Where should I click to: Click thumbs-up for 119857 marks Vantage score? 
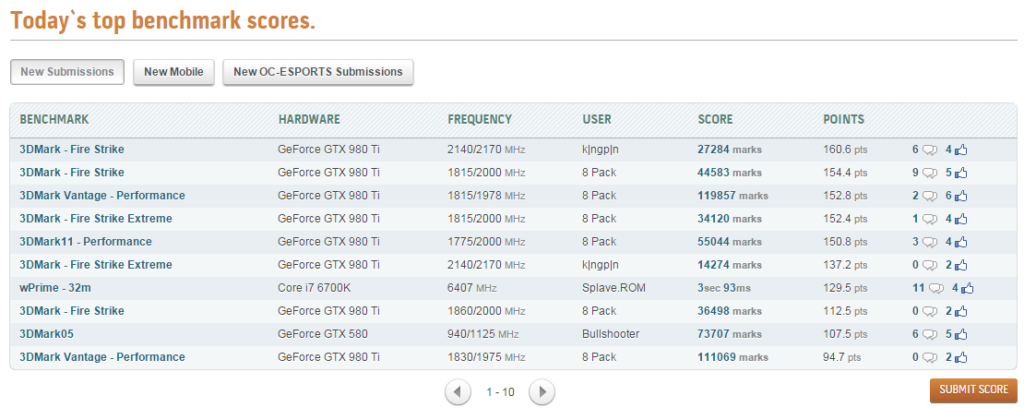coord(961,196)
